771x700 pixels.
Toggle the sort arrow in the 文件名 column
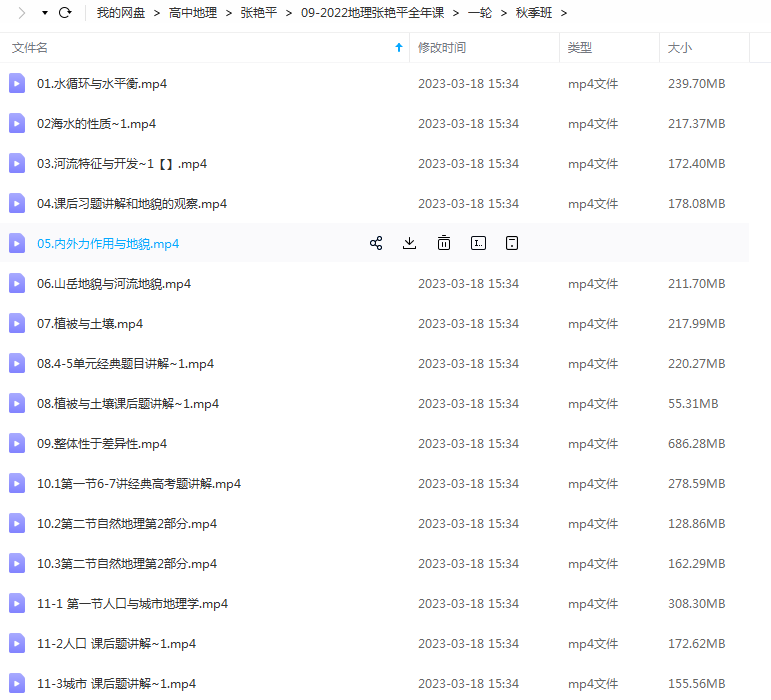[399, 48]
